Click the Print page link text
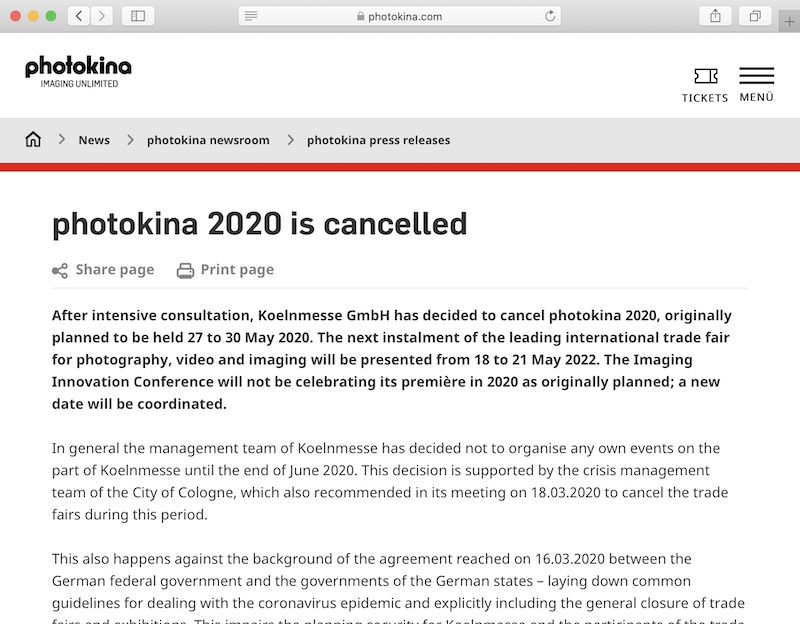This screenshot has width=800, height=624. tap(237, 270)
